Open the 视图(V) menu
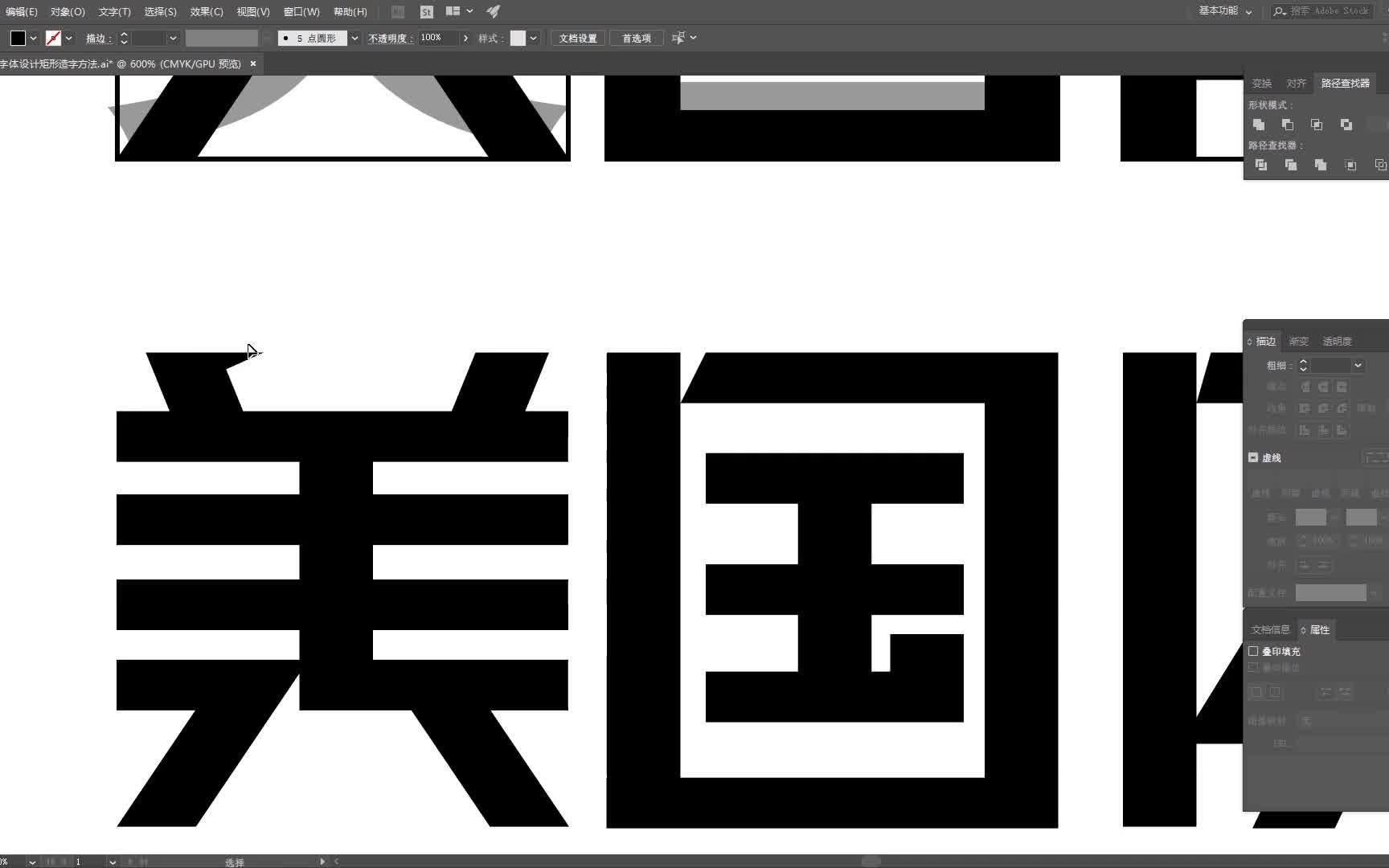1389x868 pixels. coord(253,11)
